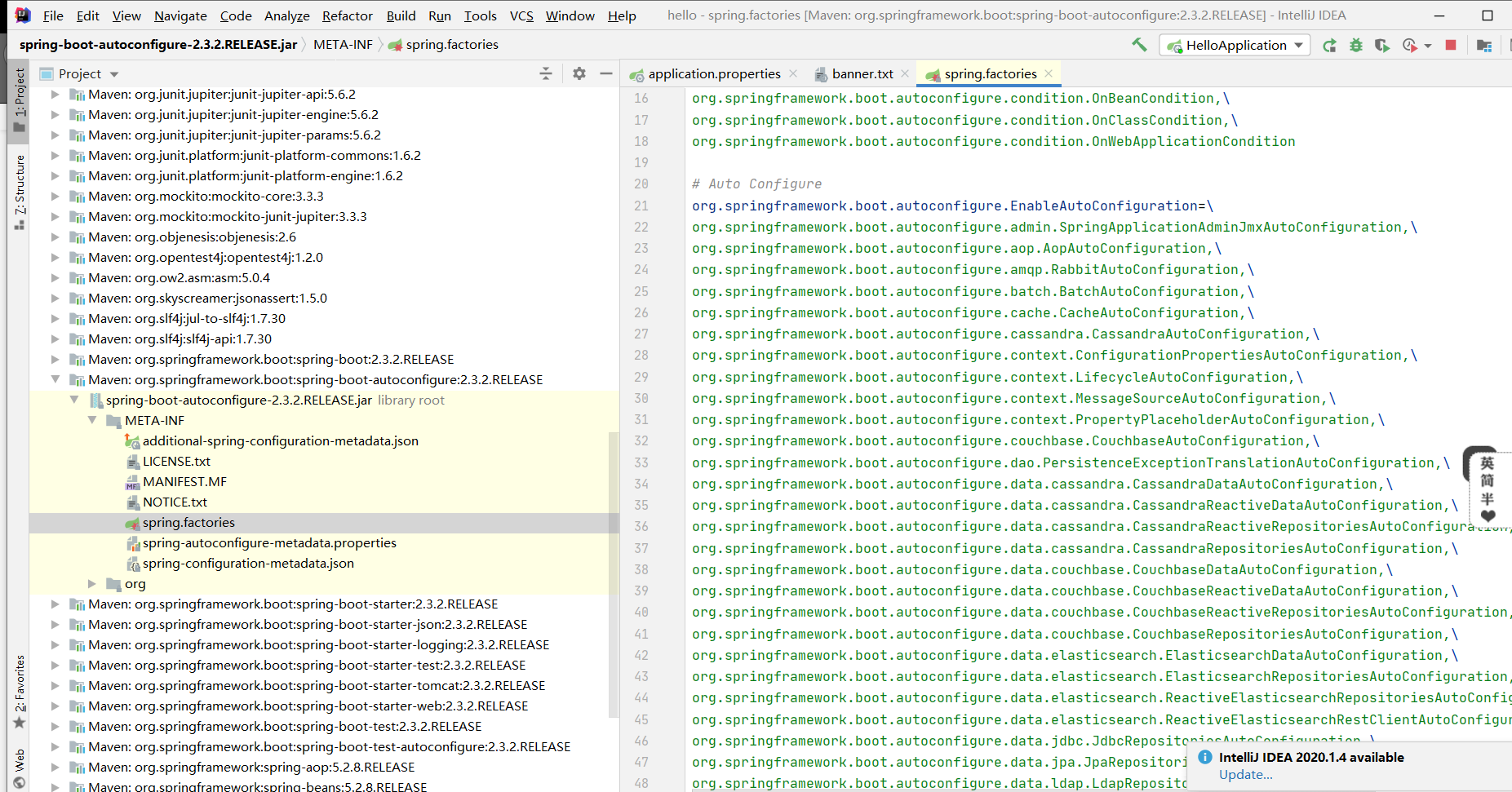Place cursor on the Auto Configure comment
Screen dimensions: 1512x792
(756, 184)
